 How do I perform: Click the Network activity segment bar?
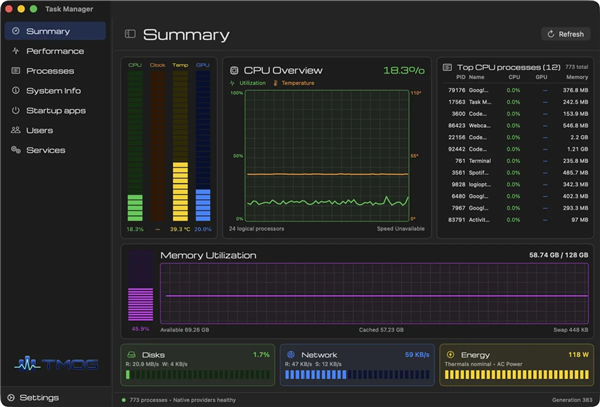[x=357, y=374]
